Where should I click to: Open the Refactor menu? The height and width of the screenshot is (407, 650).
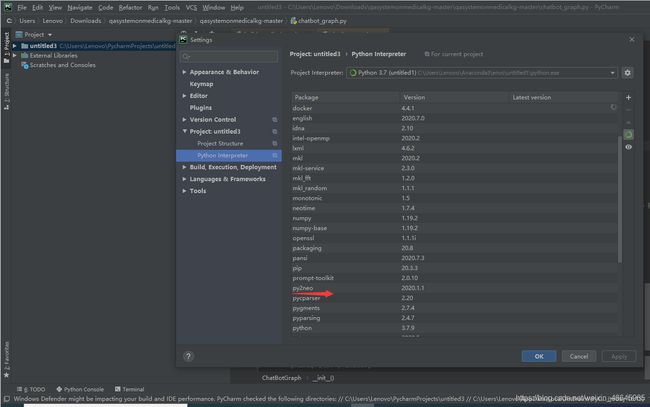(x=130, y=7)
